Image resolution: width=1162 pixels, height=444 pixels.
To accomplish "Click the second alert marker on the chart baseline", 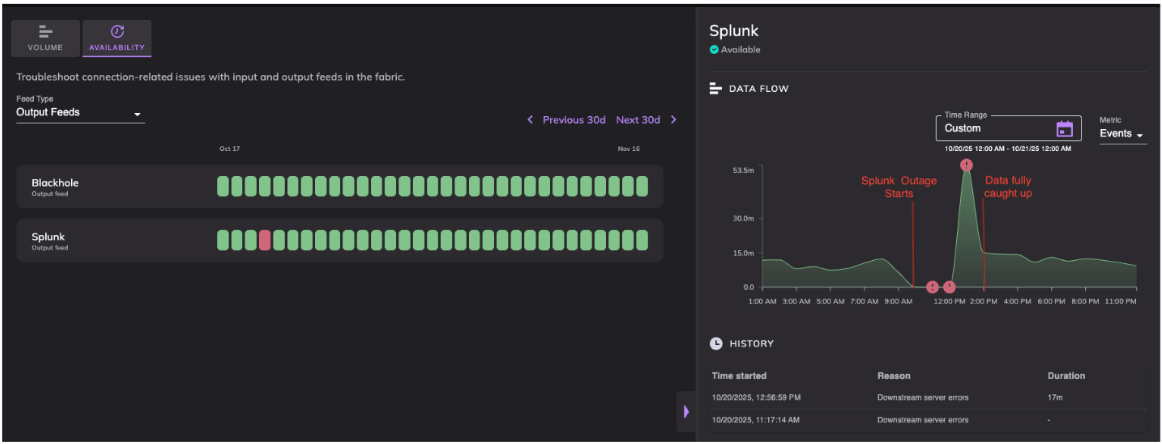I will [x=949, y=287].
